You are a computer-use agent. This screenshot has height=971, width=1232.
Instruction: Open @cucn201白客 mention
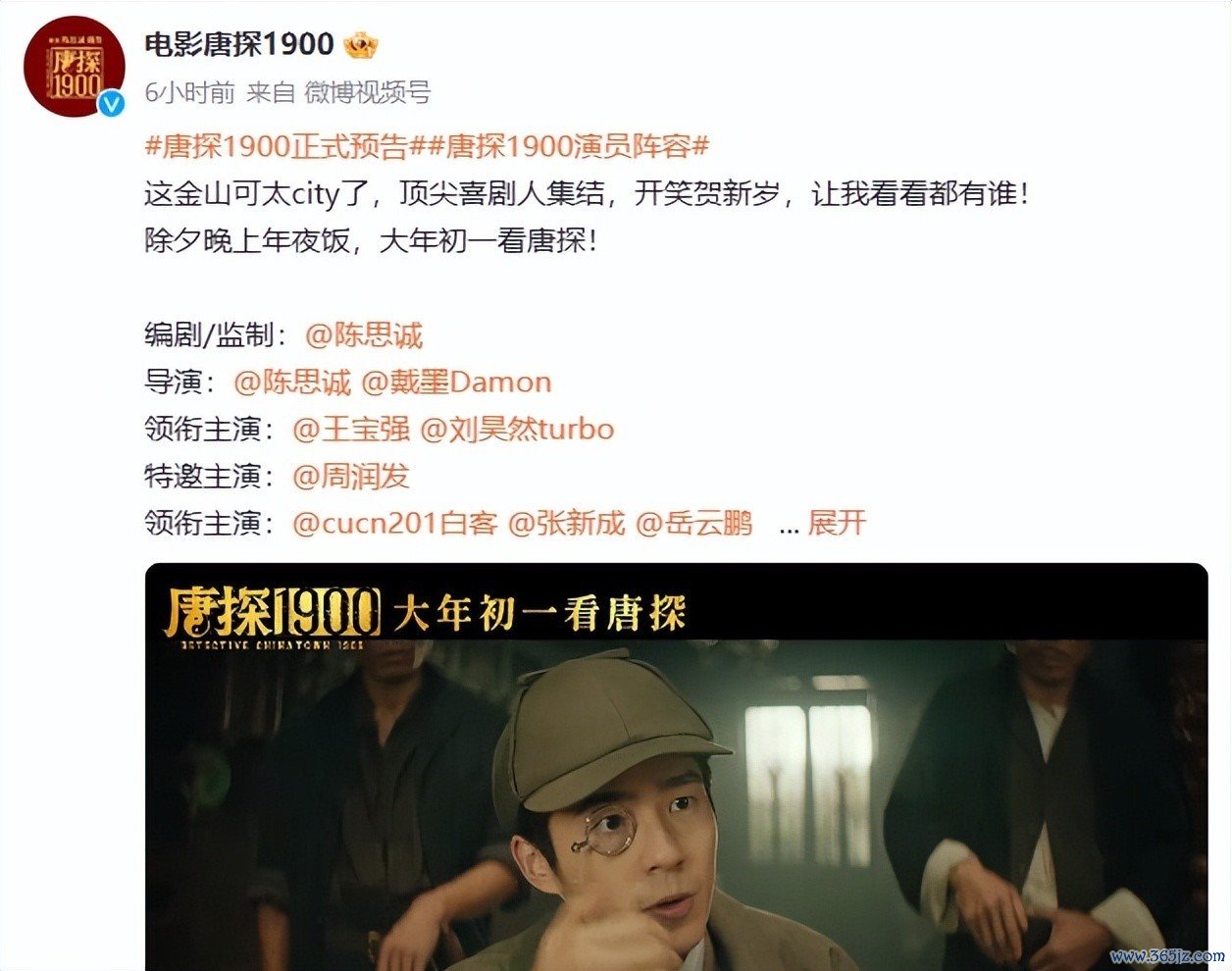click(x=395, y=523)
